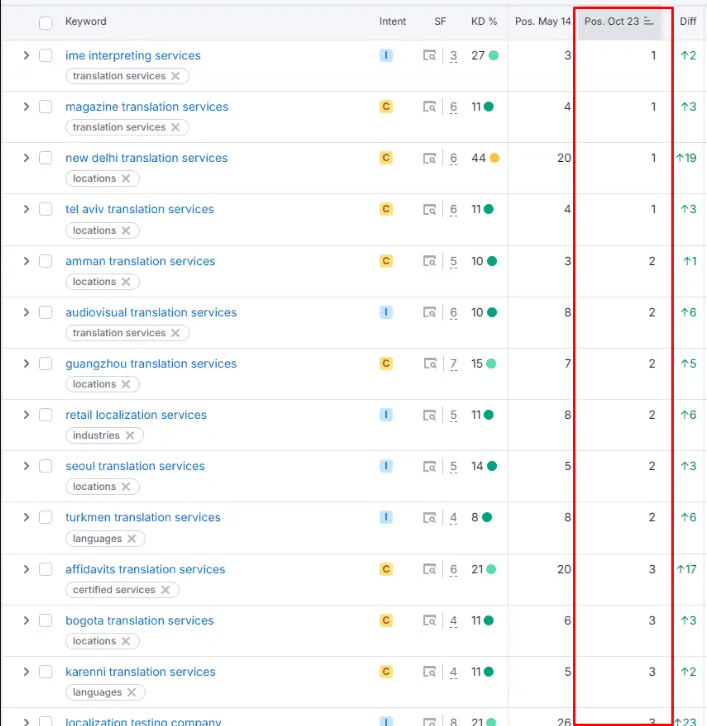Open SERP features icon for guangzhou translation services

tap(430, 364)
